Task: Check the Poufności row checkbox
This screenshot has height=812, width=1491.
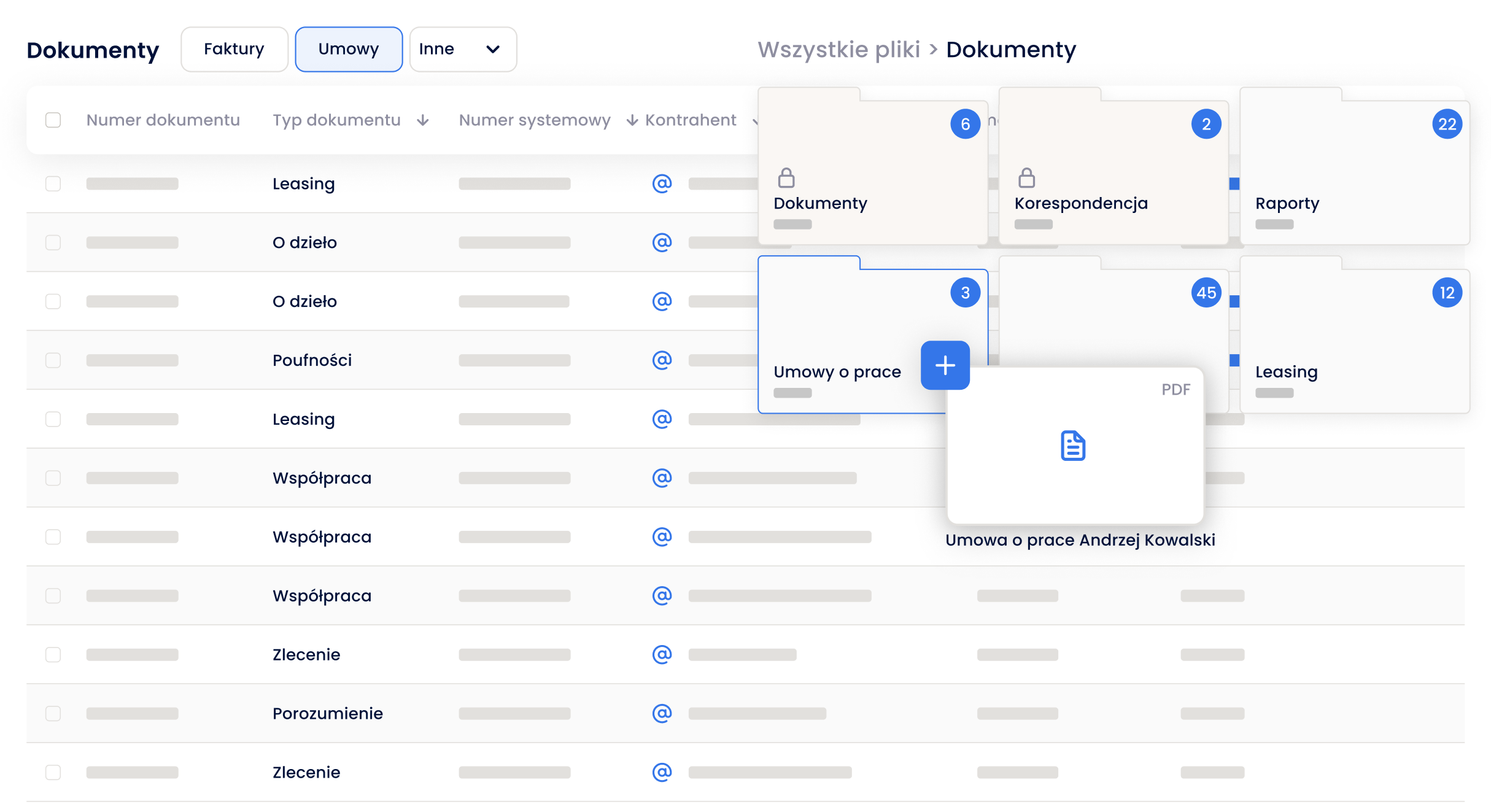Action: (x=53, y=360)
